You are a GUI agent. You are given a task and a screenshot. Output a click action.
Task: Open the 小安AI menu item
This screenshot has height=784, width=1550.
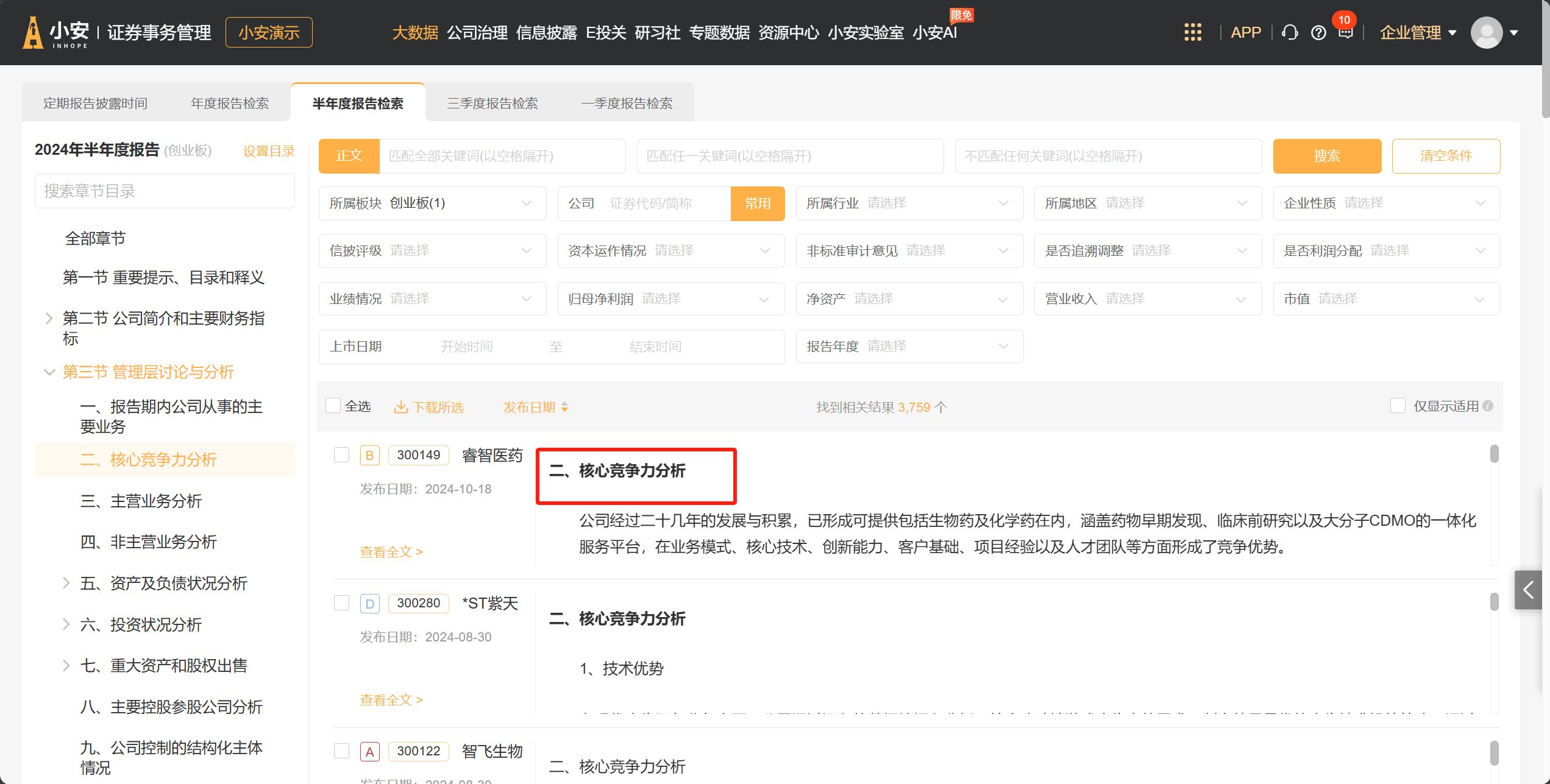tap(934, 33)
